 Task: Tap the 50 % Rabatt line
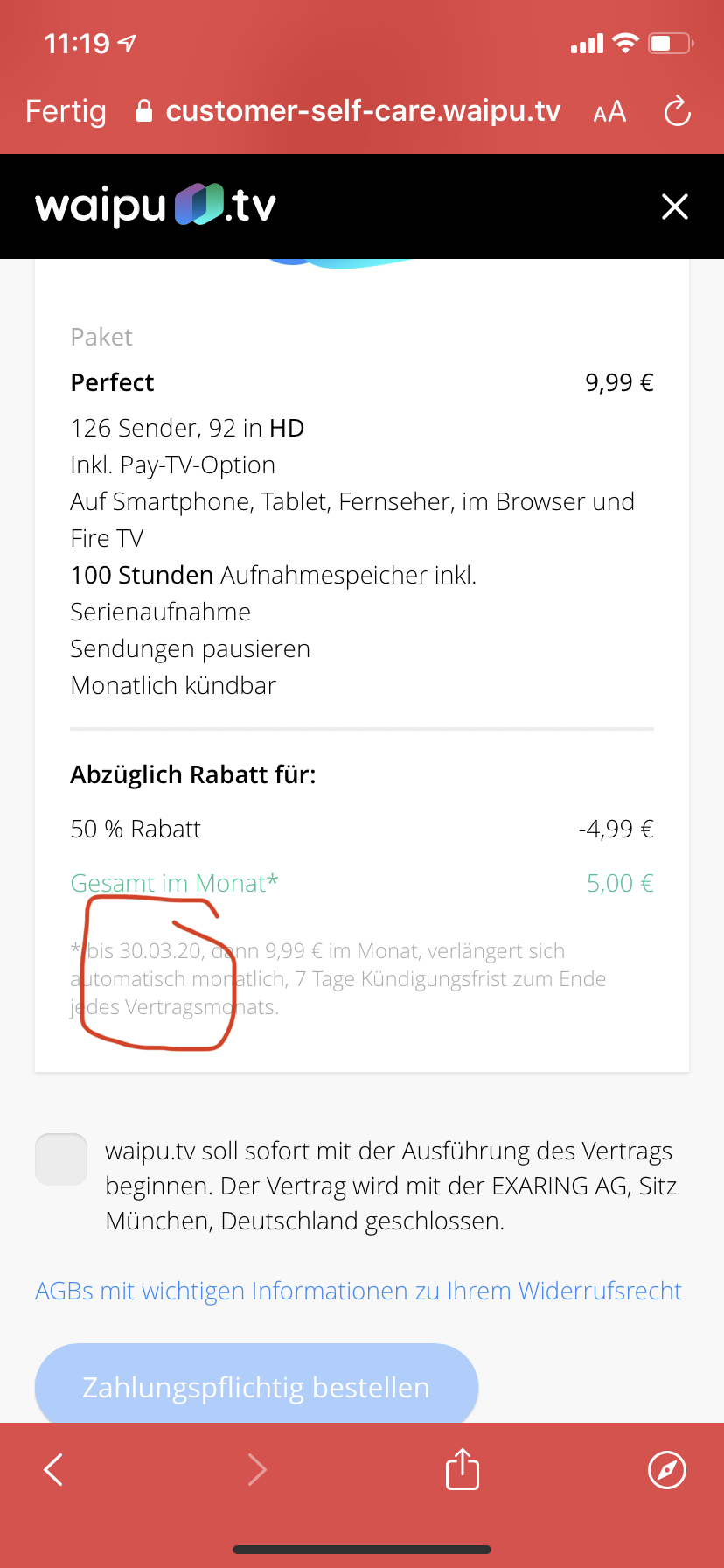[x=136, y=829]
